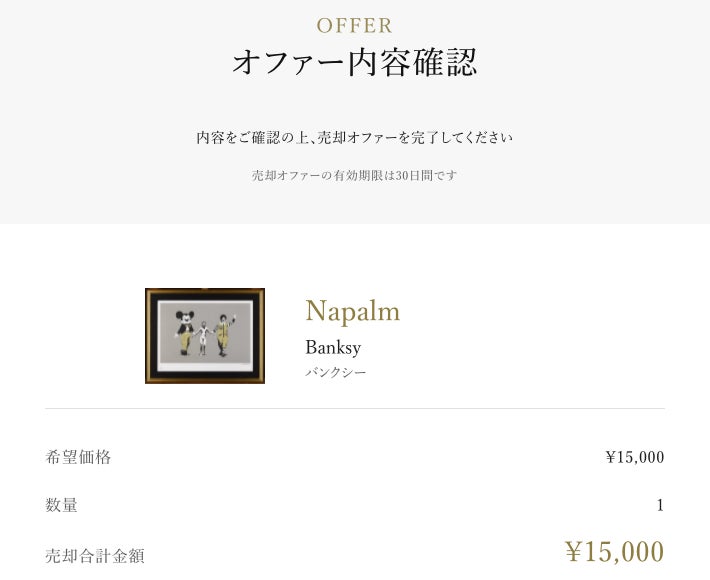Select the Banksy artist name

point(333,348)
